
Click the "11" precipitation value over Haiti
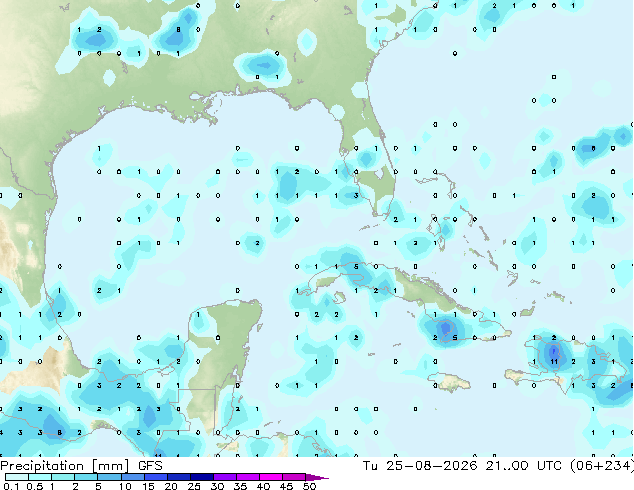(554, 361)
